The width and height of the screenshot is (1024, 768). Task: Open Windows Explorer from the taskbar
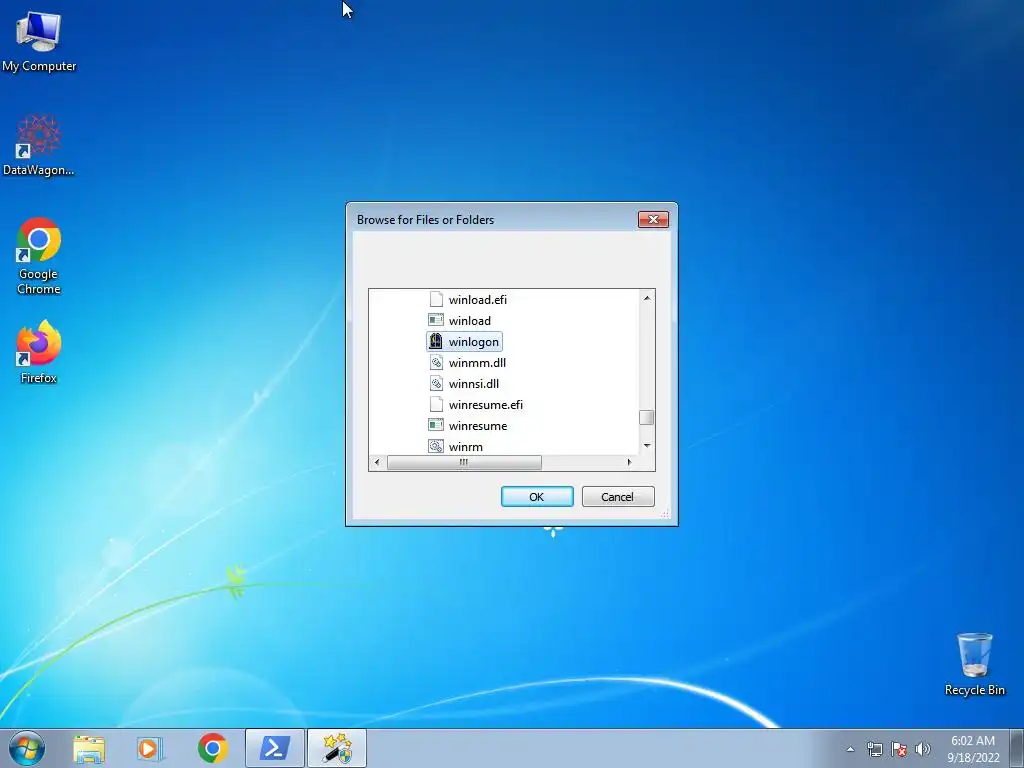click(x=89, y=748)
